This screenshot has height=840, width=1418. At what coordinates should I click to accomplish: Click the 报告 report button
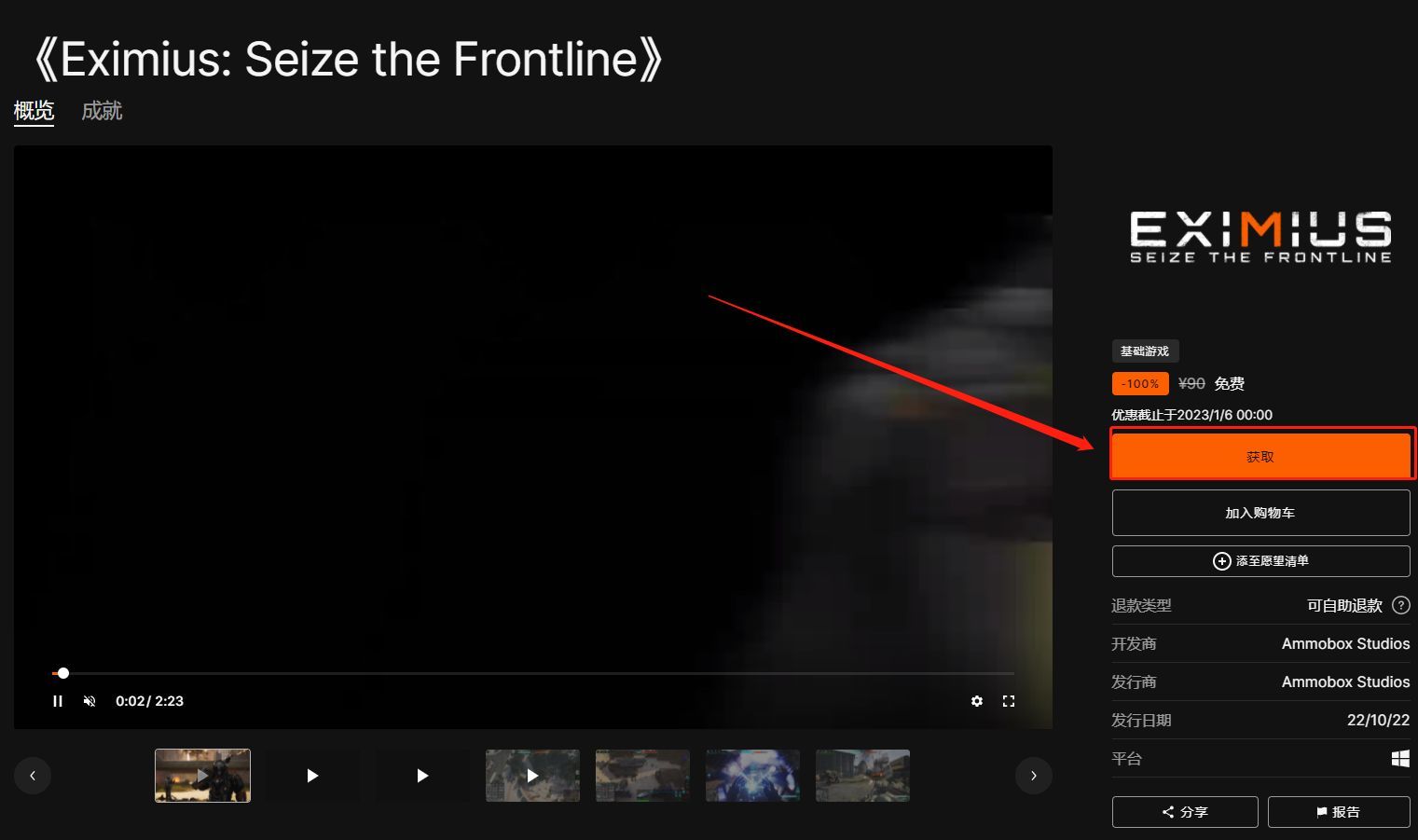[1339, 812]
